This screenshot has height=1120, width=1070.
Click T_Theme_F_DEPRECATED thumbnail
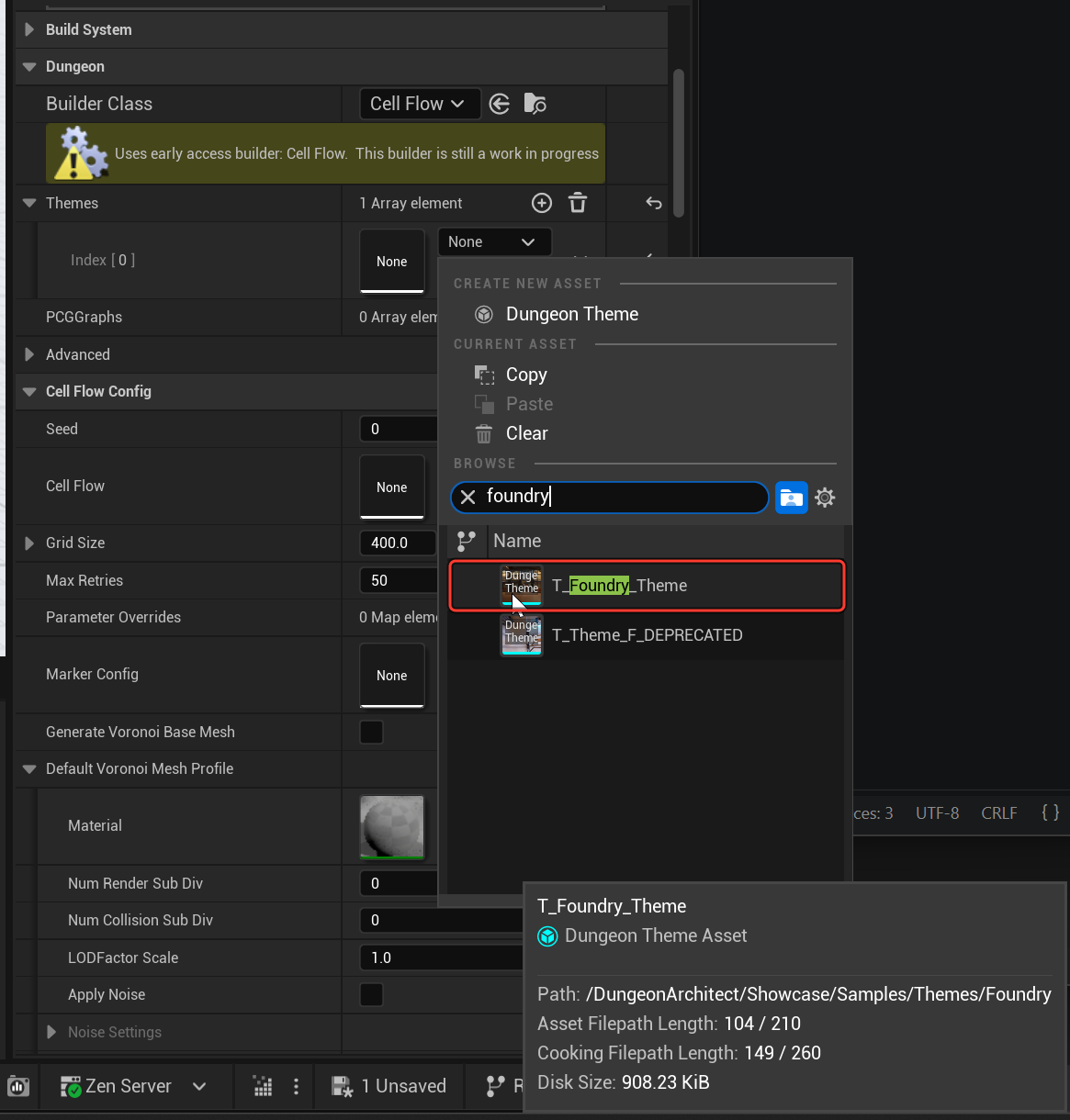[x=522, y=635]
